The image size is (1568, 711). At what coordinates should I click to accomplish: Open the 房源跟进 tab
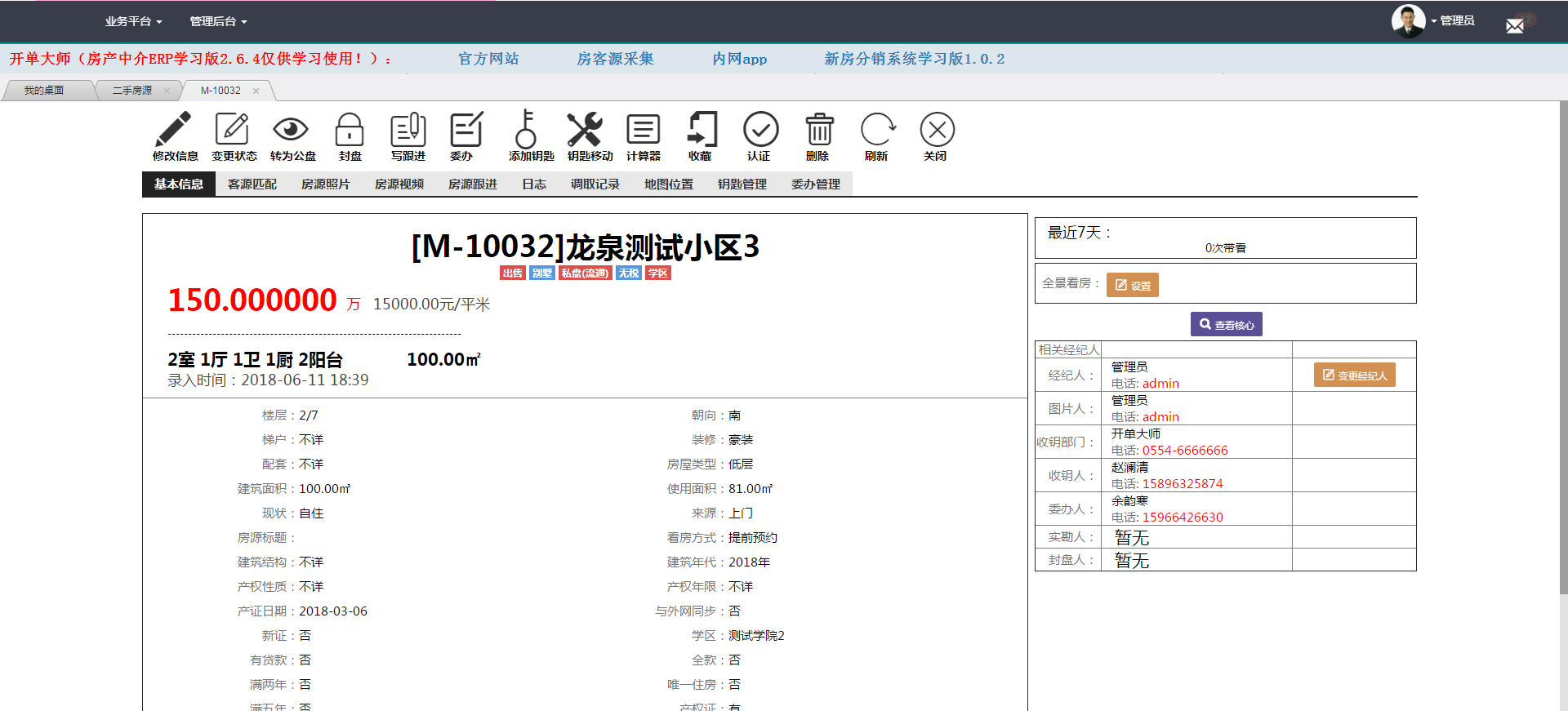(473, 184)
